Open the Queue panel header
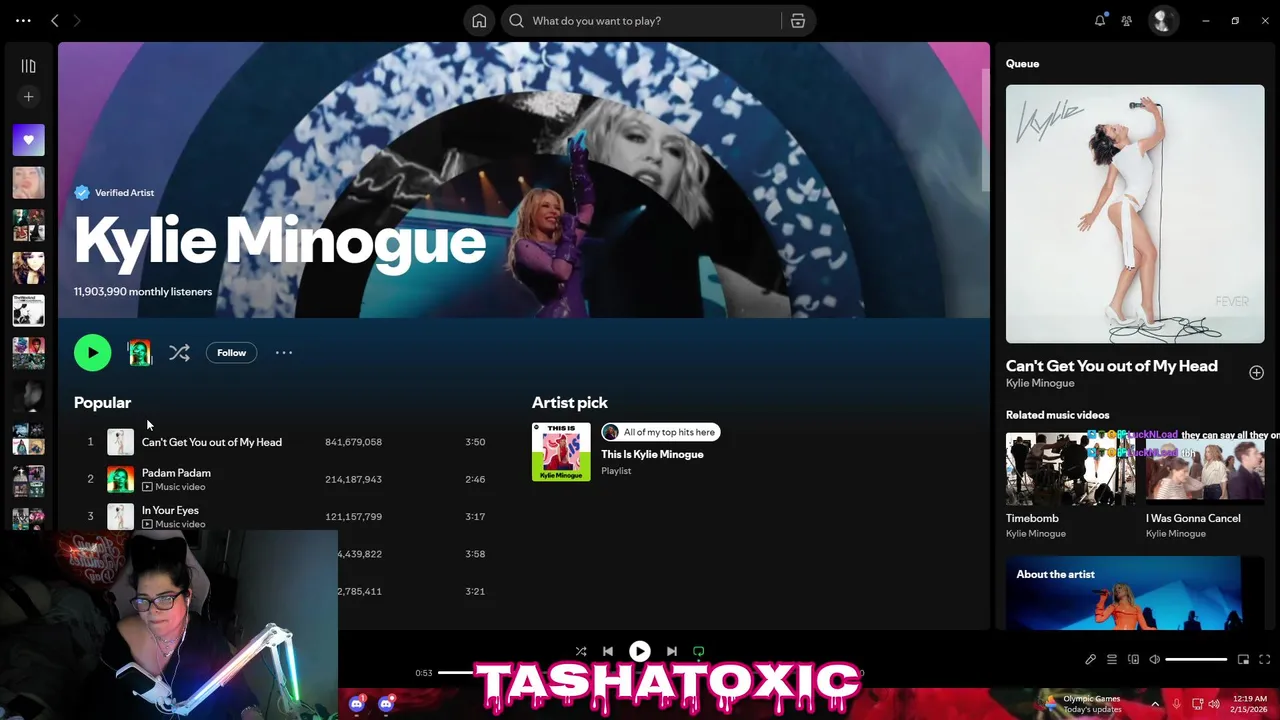 click(1022, 64)
